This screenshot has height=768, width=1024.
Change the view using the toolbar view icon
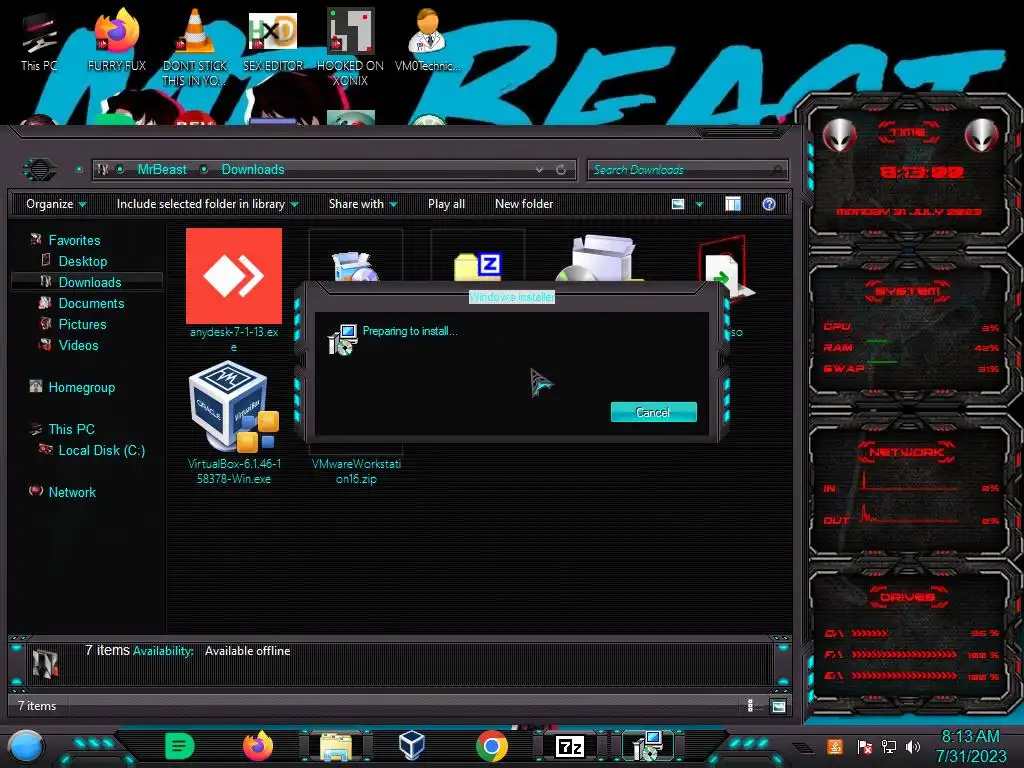(x=678, y=204)
